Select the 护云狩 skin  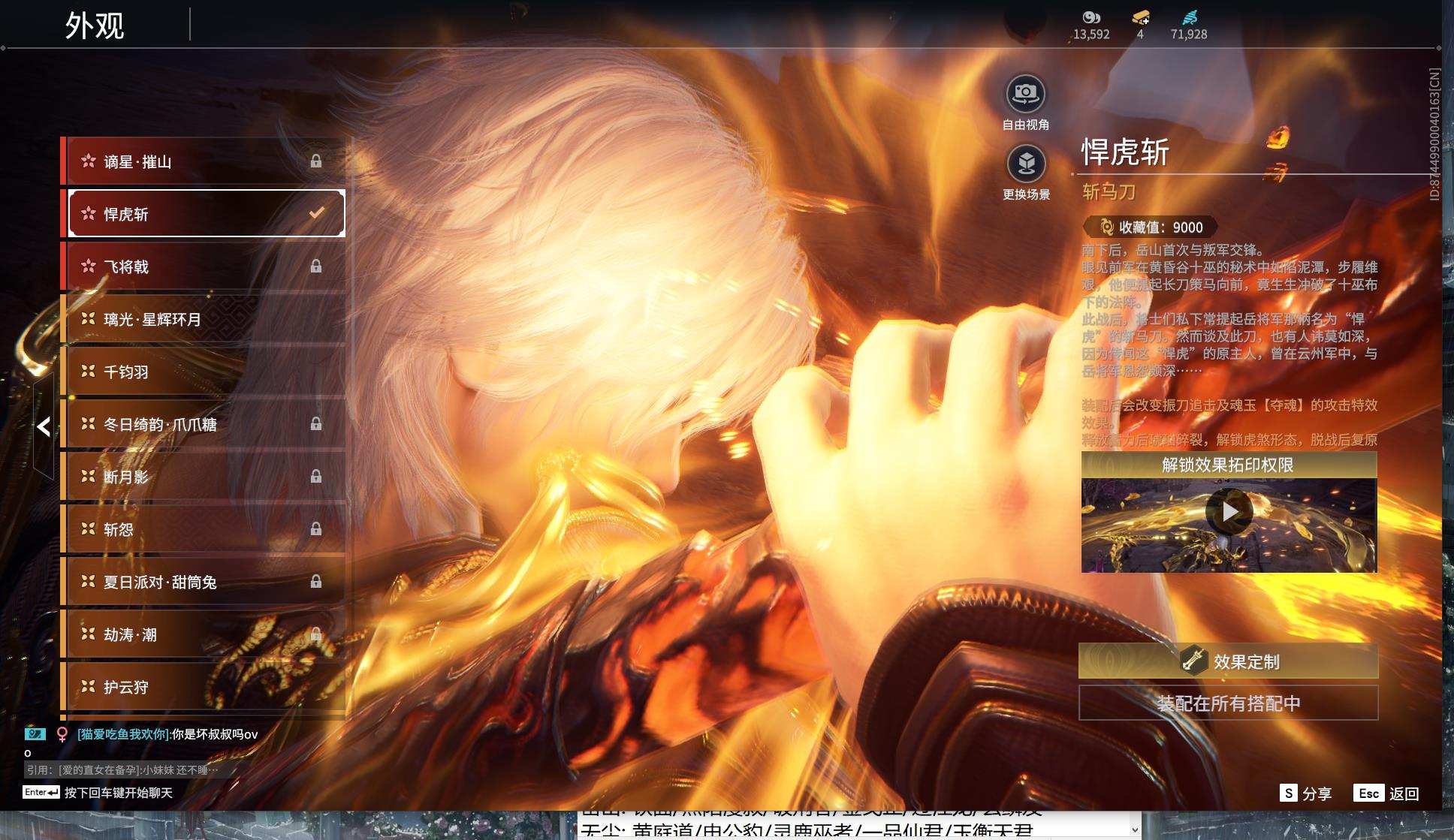[203, 687]
